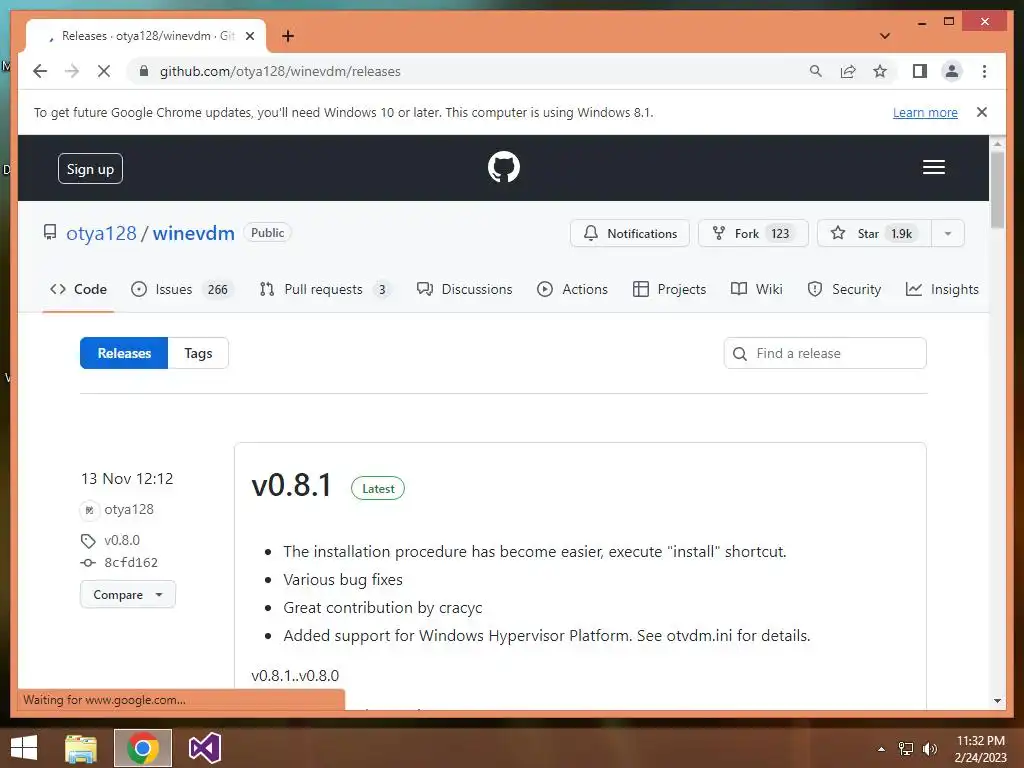Open the Pull requests tab
This screenshot has width=1024, height=768.
pos(325,289)
